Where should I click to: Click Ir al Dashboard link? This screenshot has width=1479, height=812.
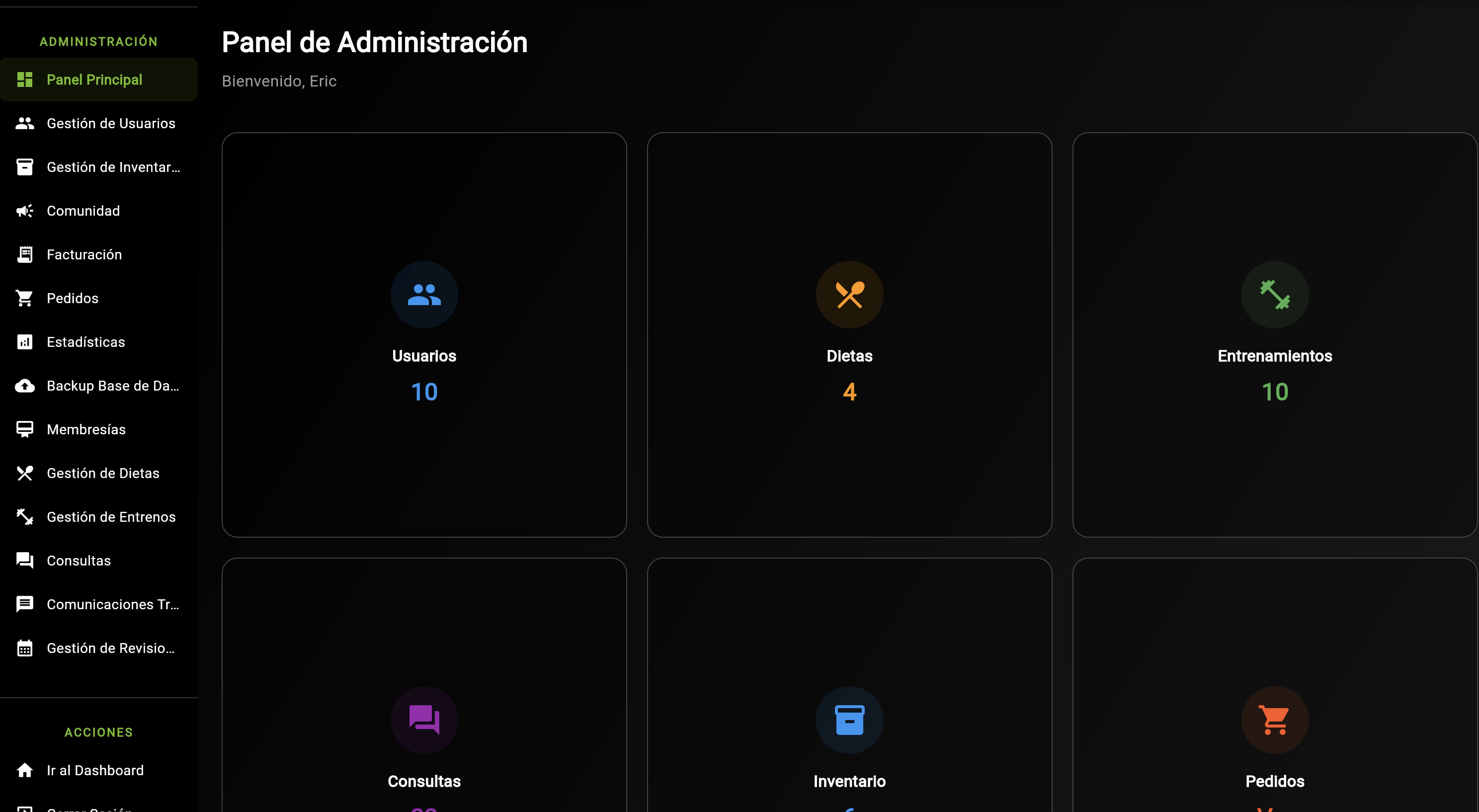point(95,770)
